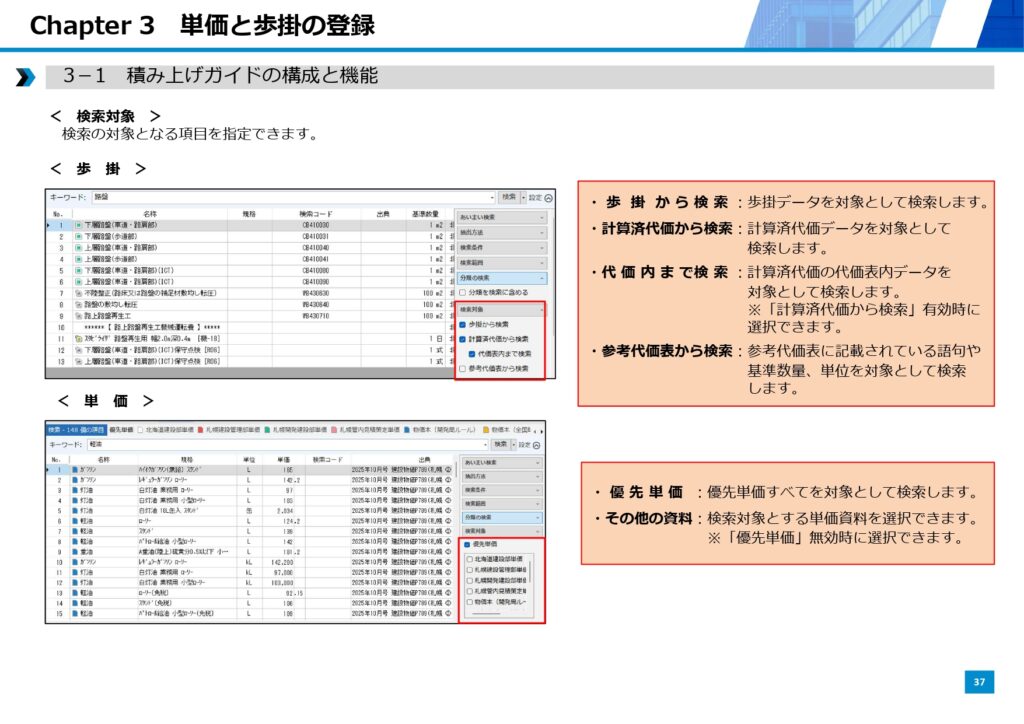Image resolution: width=1024 pixels, height=724 pixels.
Task: Click the blue arrow icon beside section 3-1 heading
Action: 26,77
